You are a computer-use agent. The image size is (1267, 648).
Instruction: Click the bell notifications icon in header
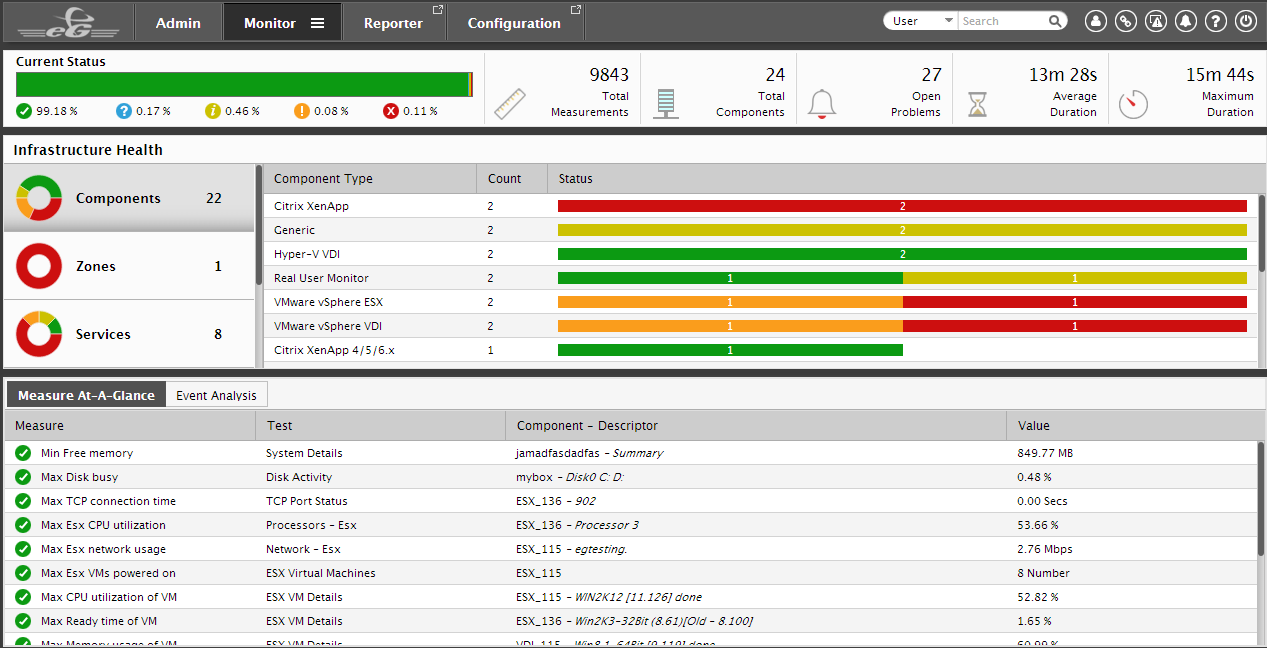coord(1186,21)
